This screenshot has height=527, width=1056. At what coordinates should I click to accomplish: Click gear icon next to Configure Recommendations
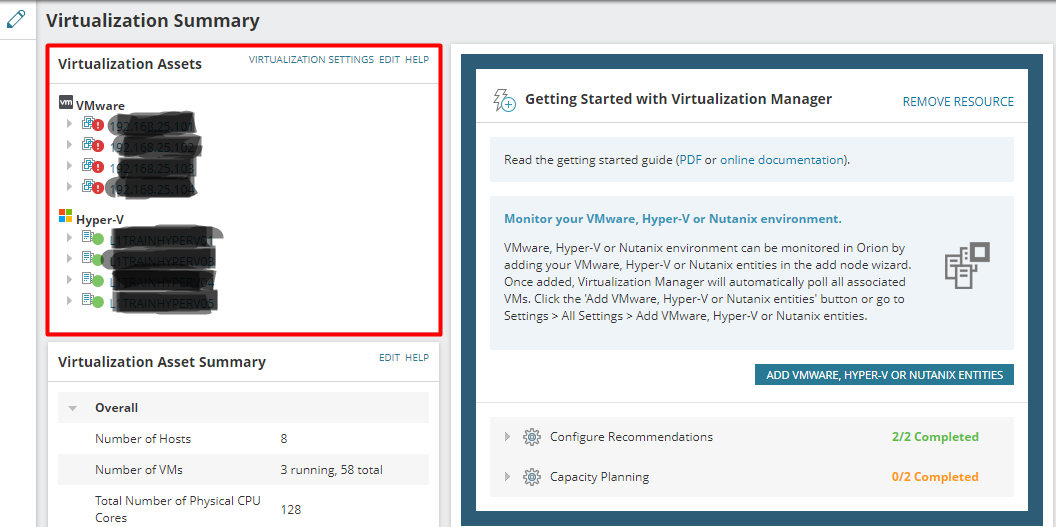[532, 437]
